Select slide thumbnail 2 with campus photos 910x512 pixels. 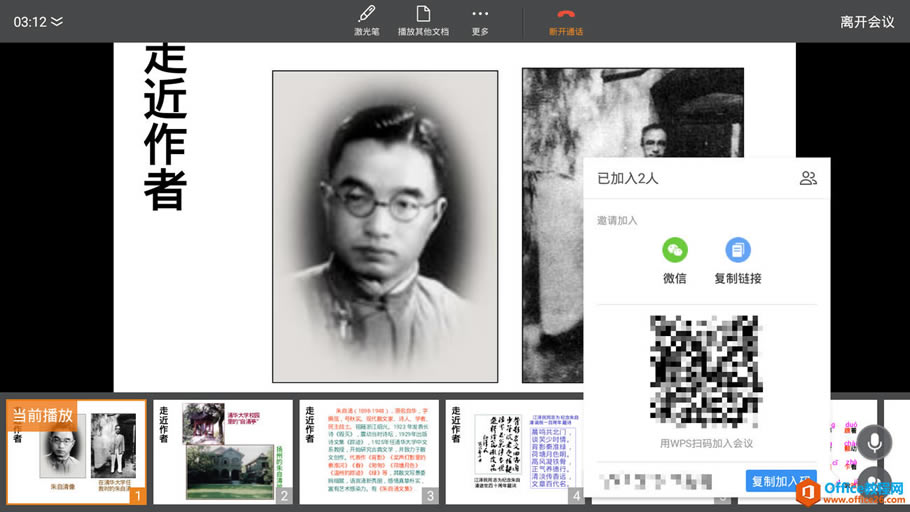[223, 452]
